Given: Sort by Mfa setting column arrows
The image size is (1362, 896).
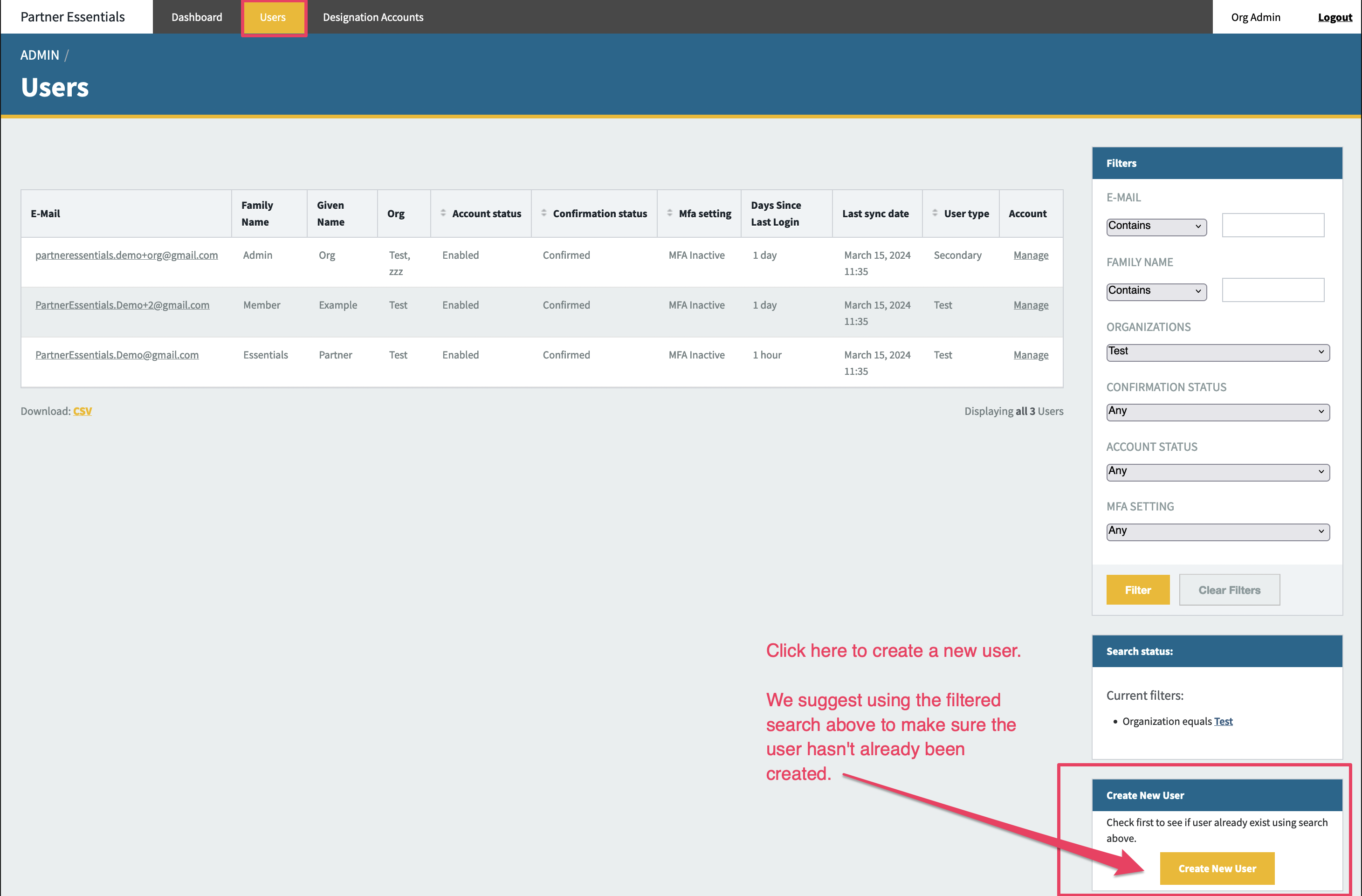Looking at the screenshot, I should (x=669, y=213).
